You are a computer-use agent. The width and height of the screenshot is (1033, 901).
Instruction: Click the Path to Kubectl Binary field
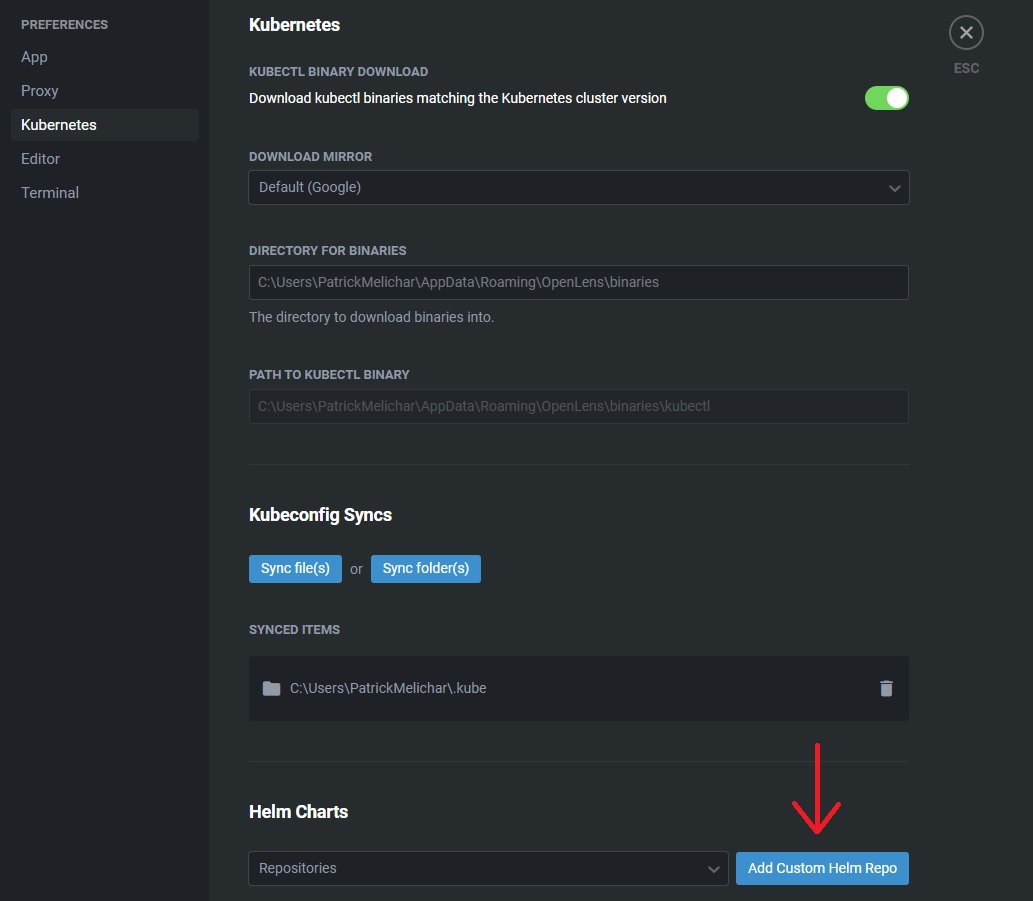[x=578, y=406]
